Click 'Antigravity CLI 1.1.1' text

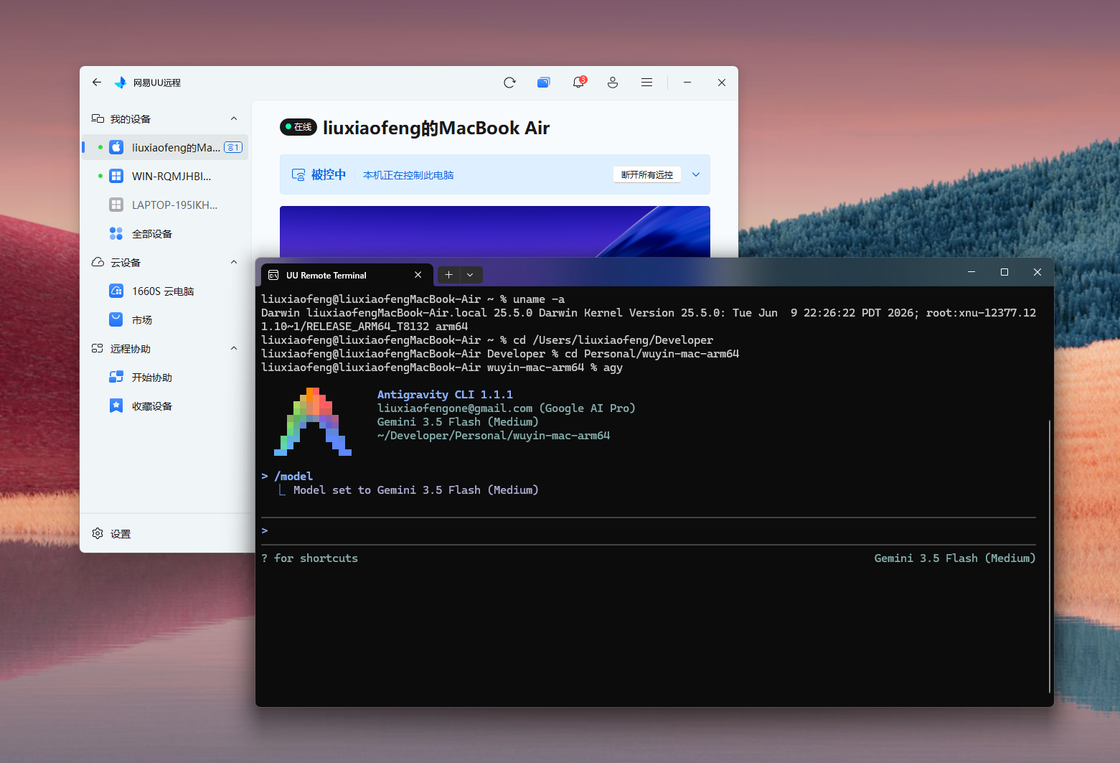(x=445, y=394)
